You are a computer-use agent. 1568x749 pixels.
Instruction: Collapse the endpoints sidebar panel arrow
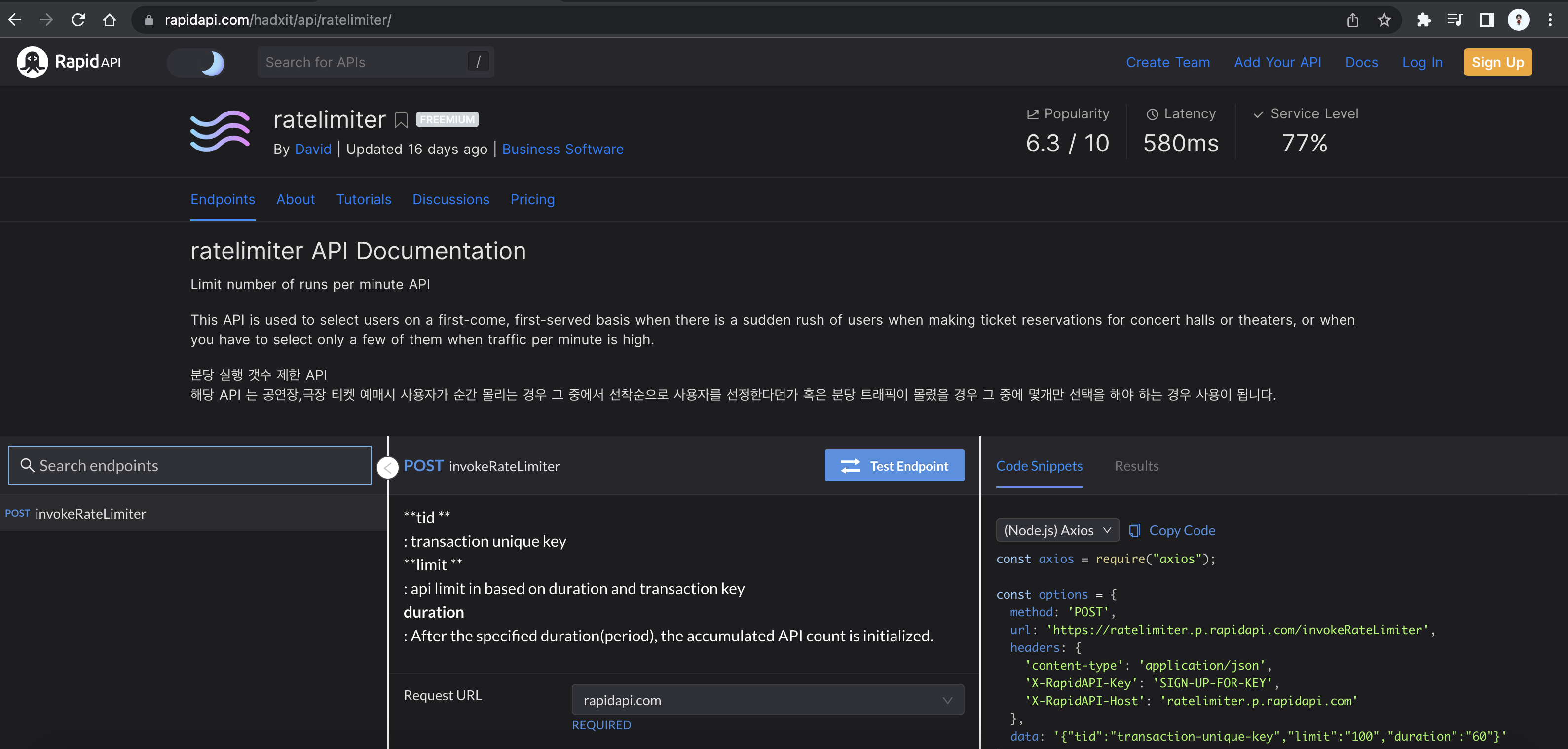pos(388,468)
